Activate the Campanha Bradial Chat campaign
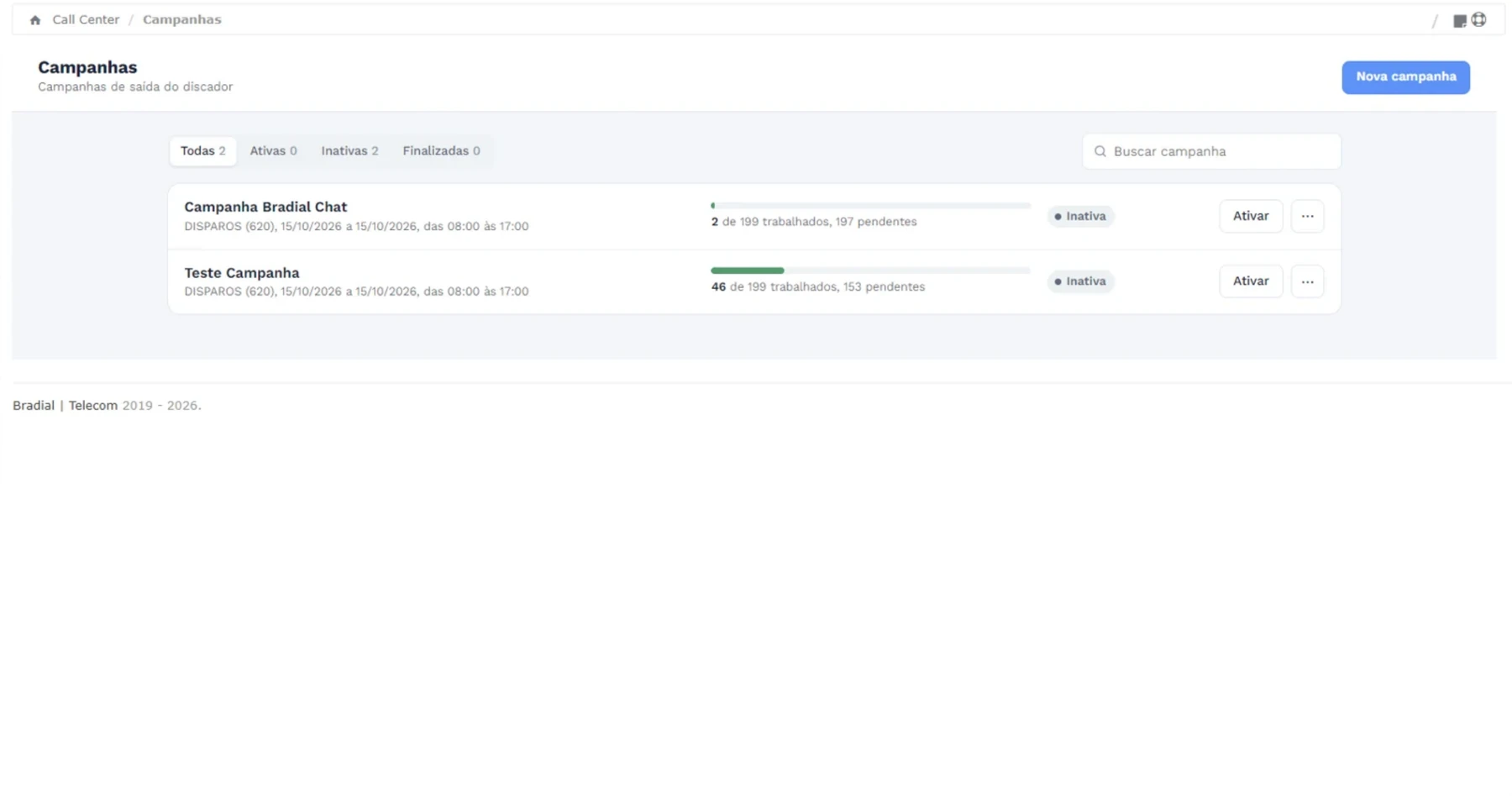This screenshot has height=798, width=1512. pos(1251,217)
